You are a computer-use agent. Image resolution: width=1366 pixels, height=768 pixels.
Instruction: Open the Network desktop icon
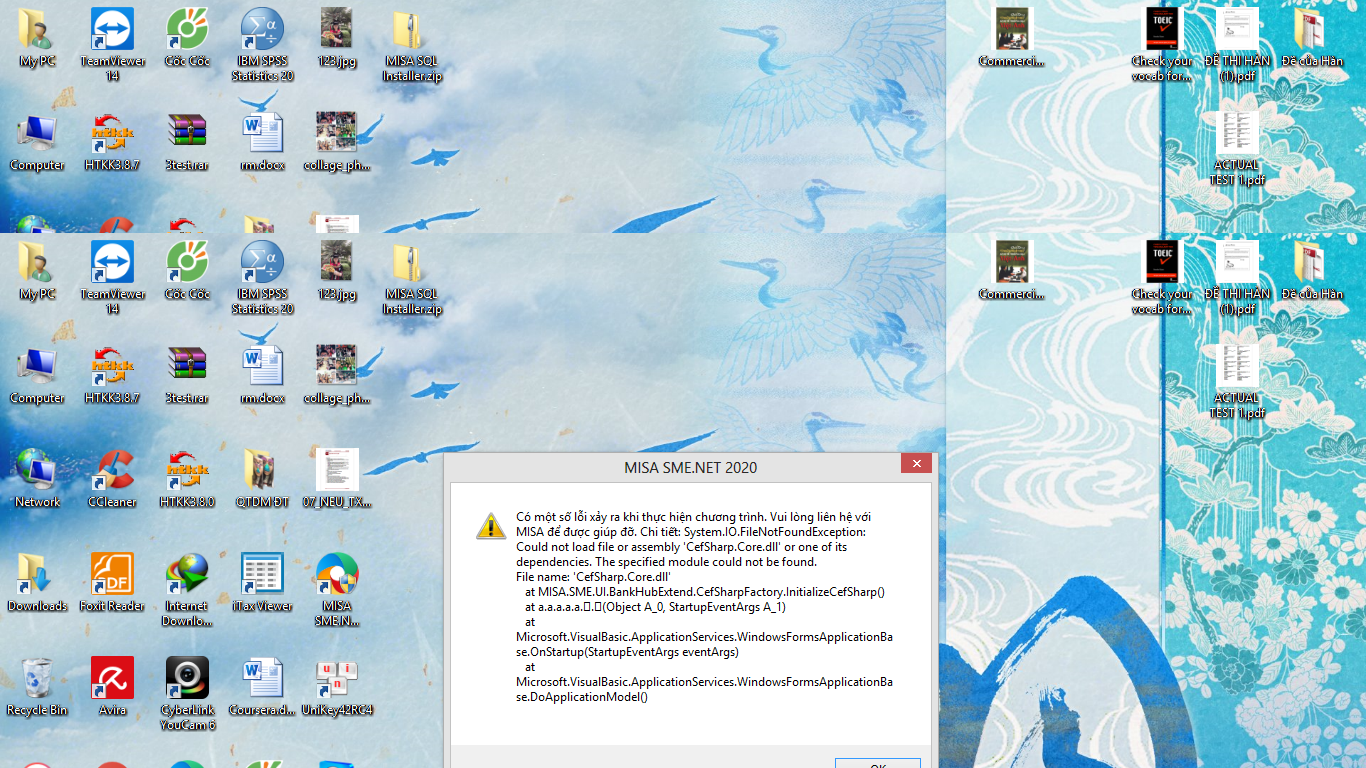pyautogui.click(x=37, y=478)
